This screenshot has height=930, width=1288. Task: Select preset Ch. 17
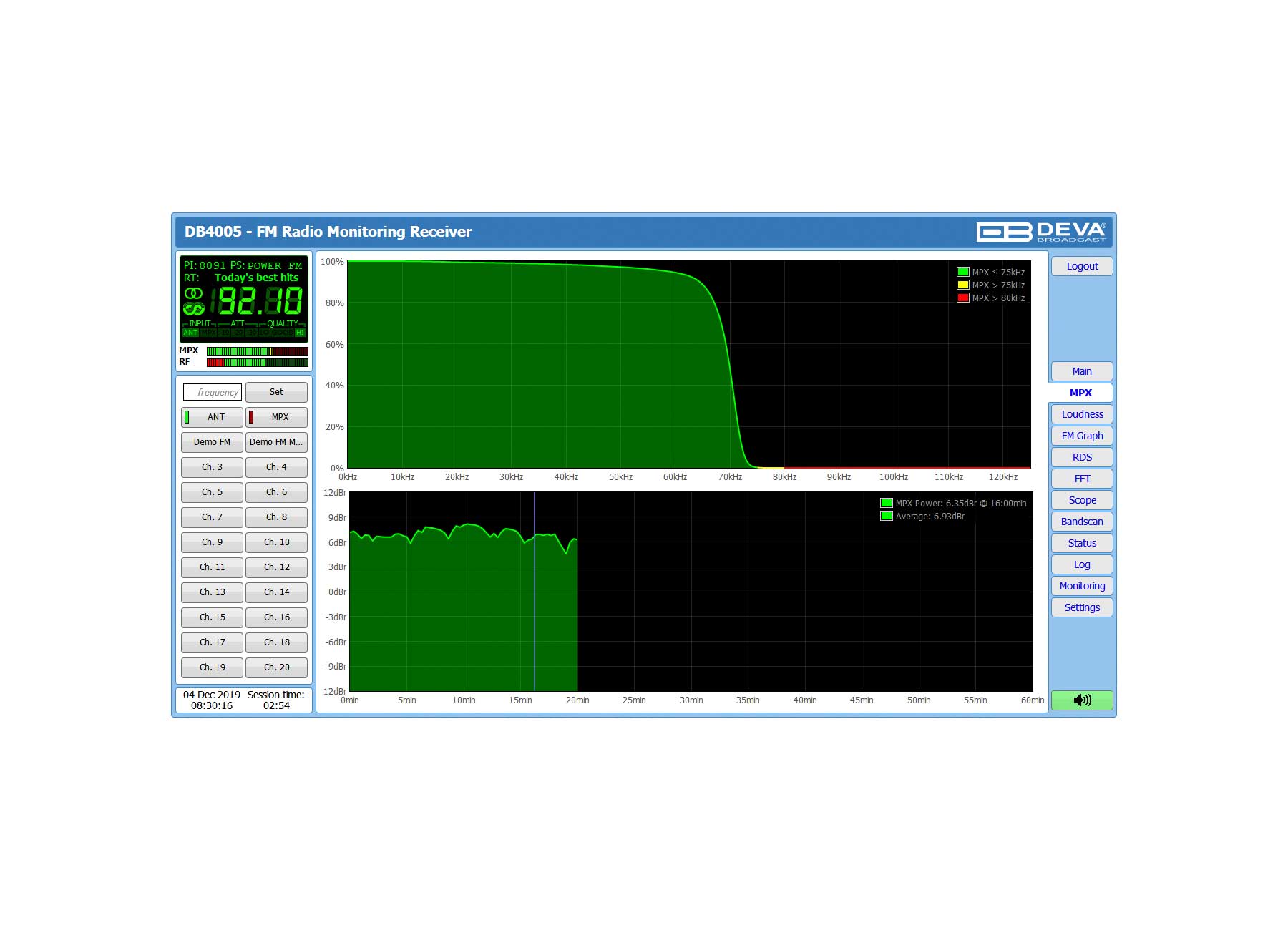212,642
